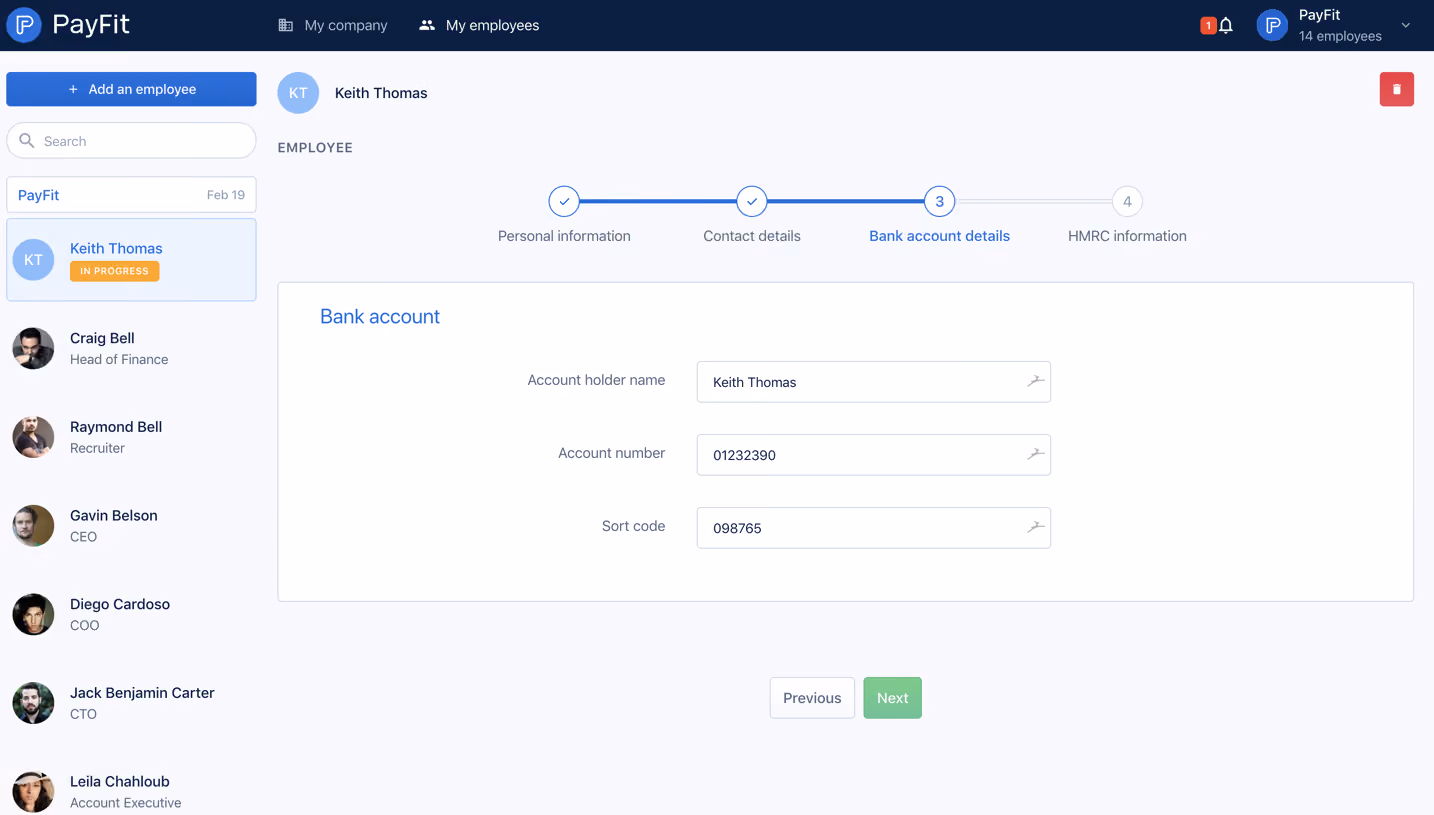Open notifications bell icon
This screenshot has height=815, width=1434.
pos(1226,26)
